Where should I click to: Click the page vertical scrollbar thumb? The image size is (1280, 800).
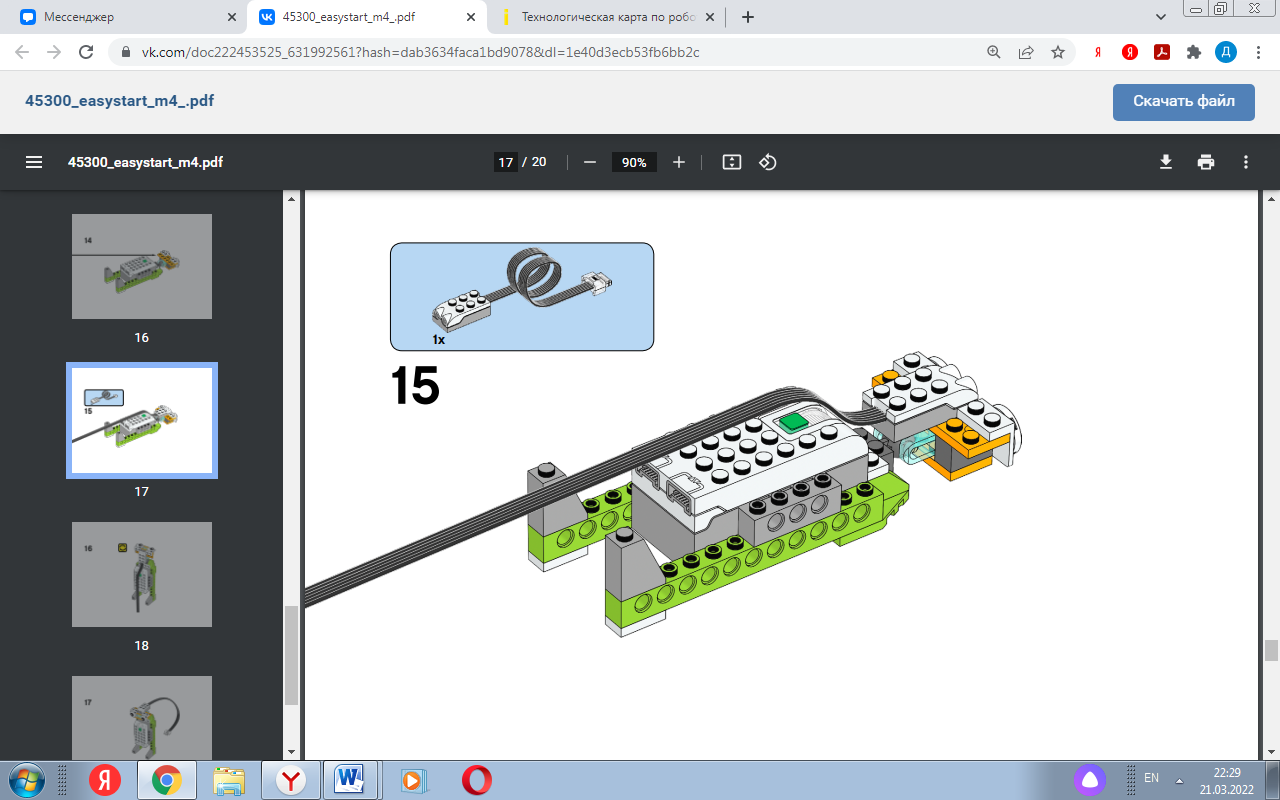pos(1272,650)
